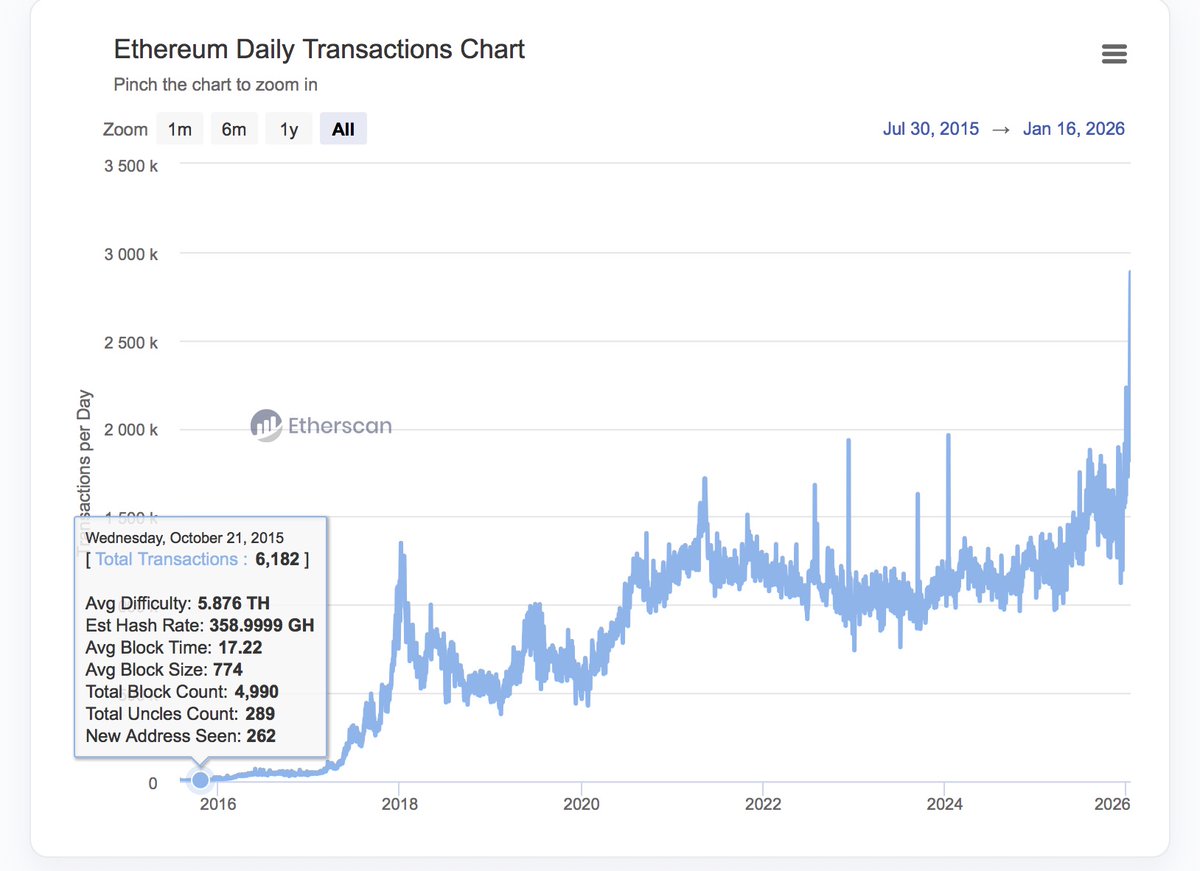
Task: Click the 2022 x-axis label
Action: [763, 803]
